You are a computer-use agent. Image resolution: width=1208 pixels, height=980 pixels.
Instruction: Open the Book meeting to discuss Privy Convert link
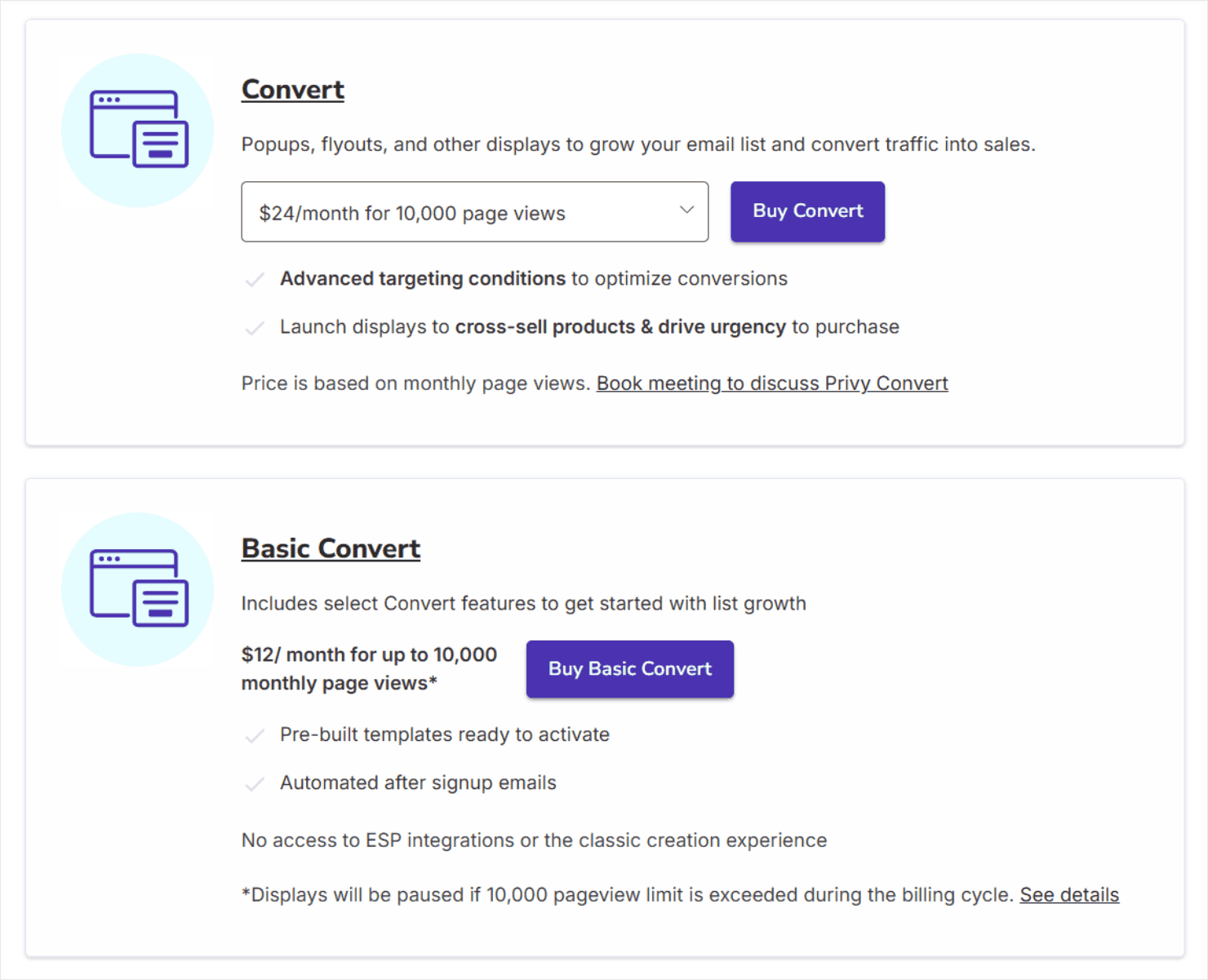(x=772, y=383)
